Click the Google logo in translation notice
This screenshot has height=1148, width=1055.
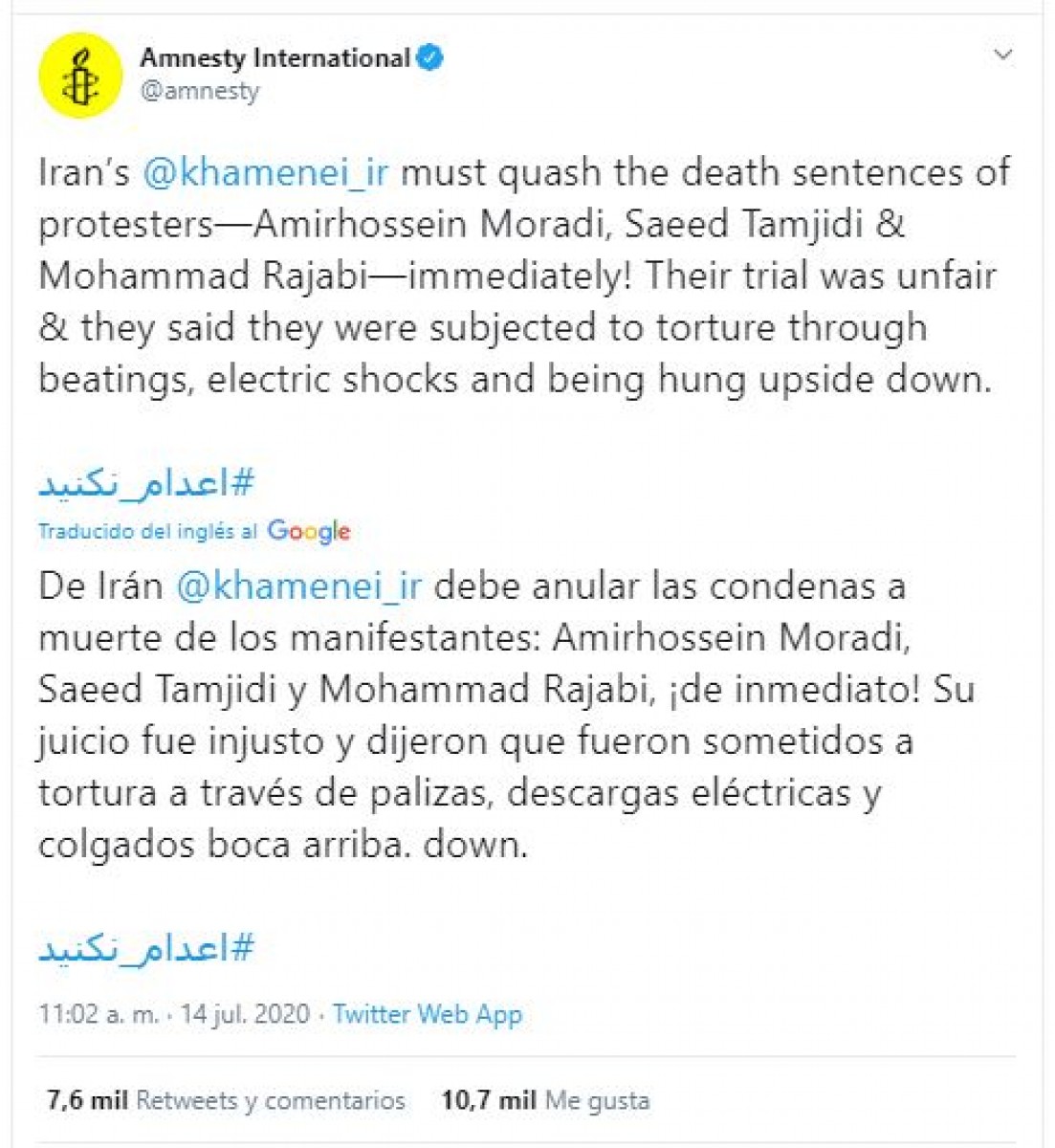tap(309, 531)
